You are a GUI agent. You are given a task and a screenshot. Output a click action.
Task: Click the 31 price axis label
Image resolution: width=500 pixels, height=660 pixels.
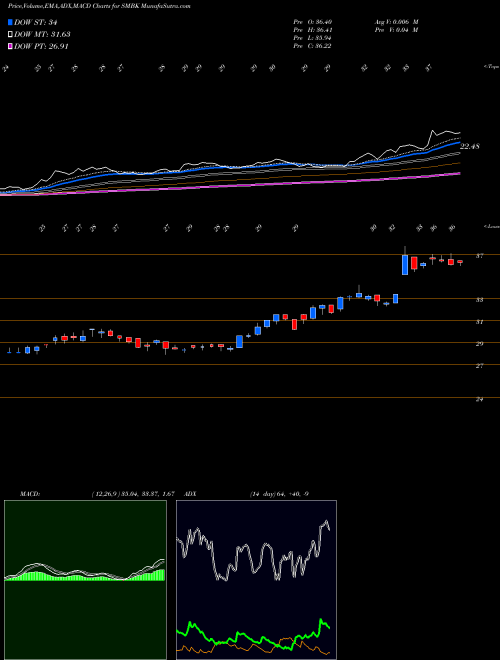[479, 322]
